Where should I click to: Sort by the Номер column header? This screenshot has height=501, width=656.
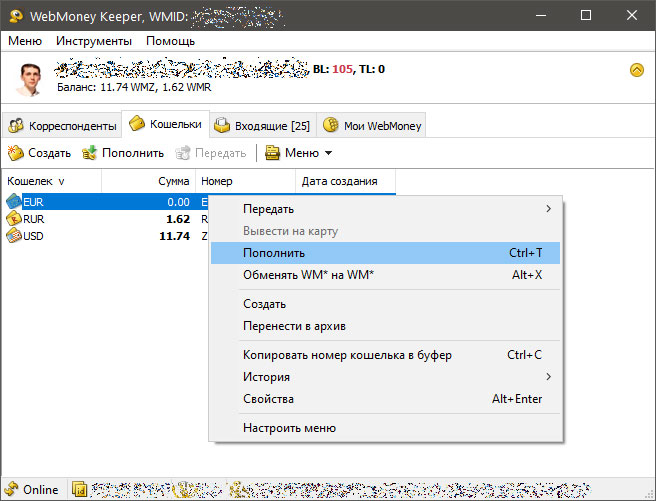coord(246,181)
